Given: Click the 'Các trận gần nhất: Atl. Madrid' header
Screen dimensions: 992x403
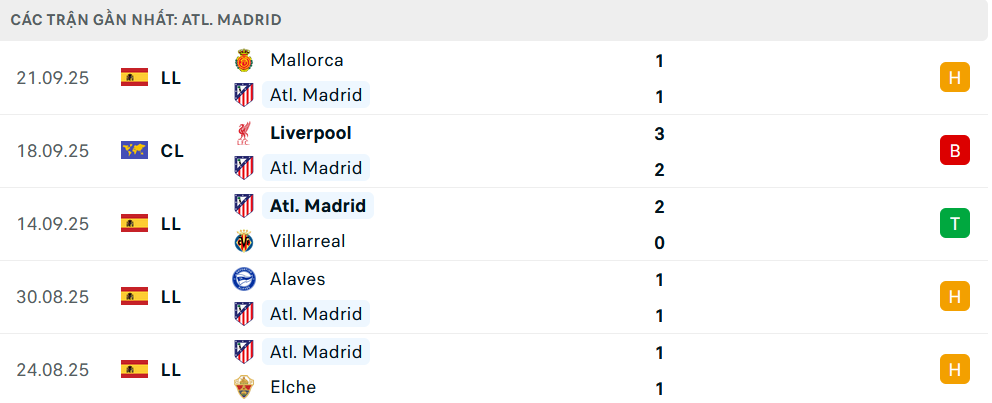Looking at the screenshot, I should coord(146,19).
